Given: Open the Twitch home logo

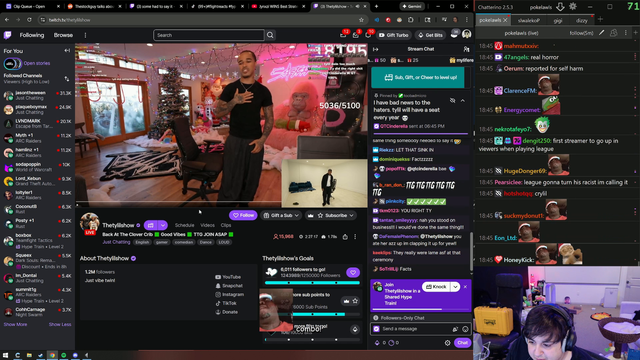Looking at the screenshot, I should pos(7,35).
